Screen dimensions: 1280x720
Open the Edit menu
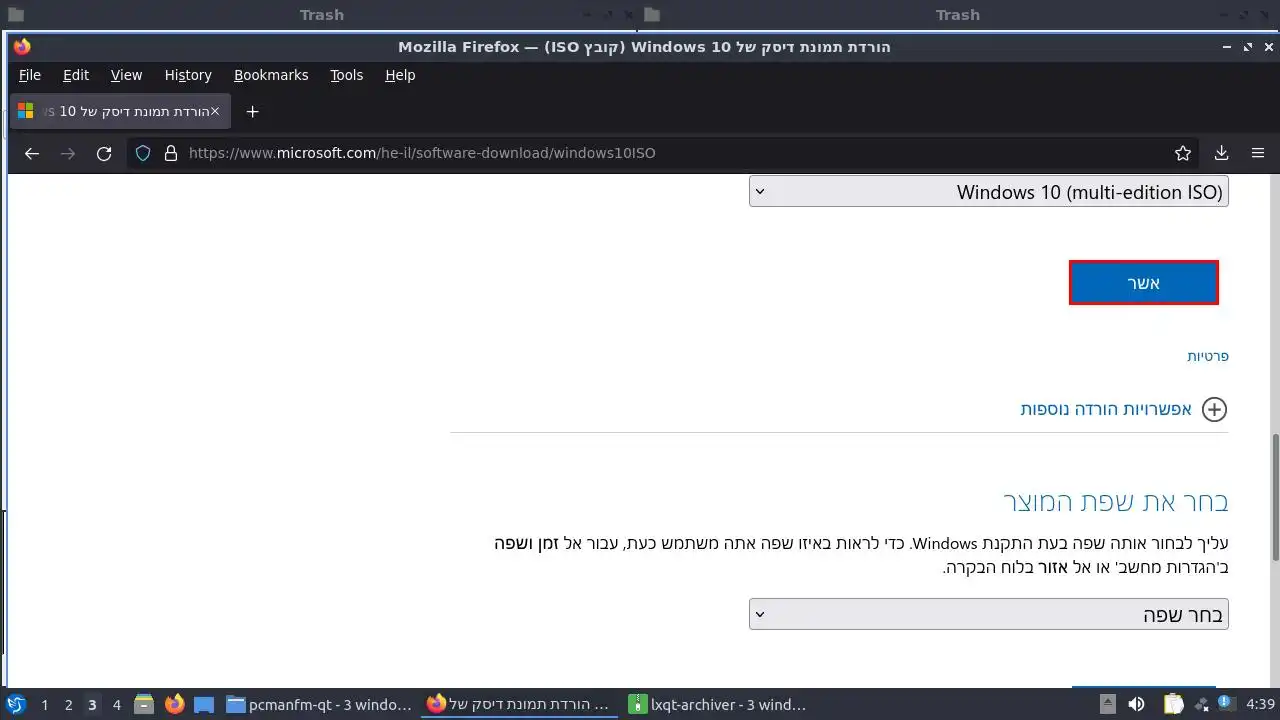[x=76, y=75]
